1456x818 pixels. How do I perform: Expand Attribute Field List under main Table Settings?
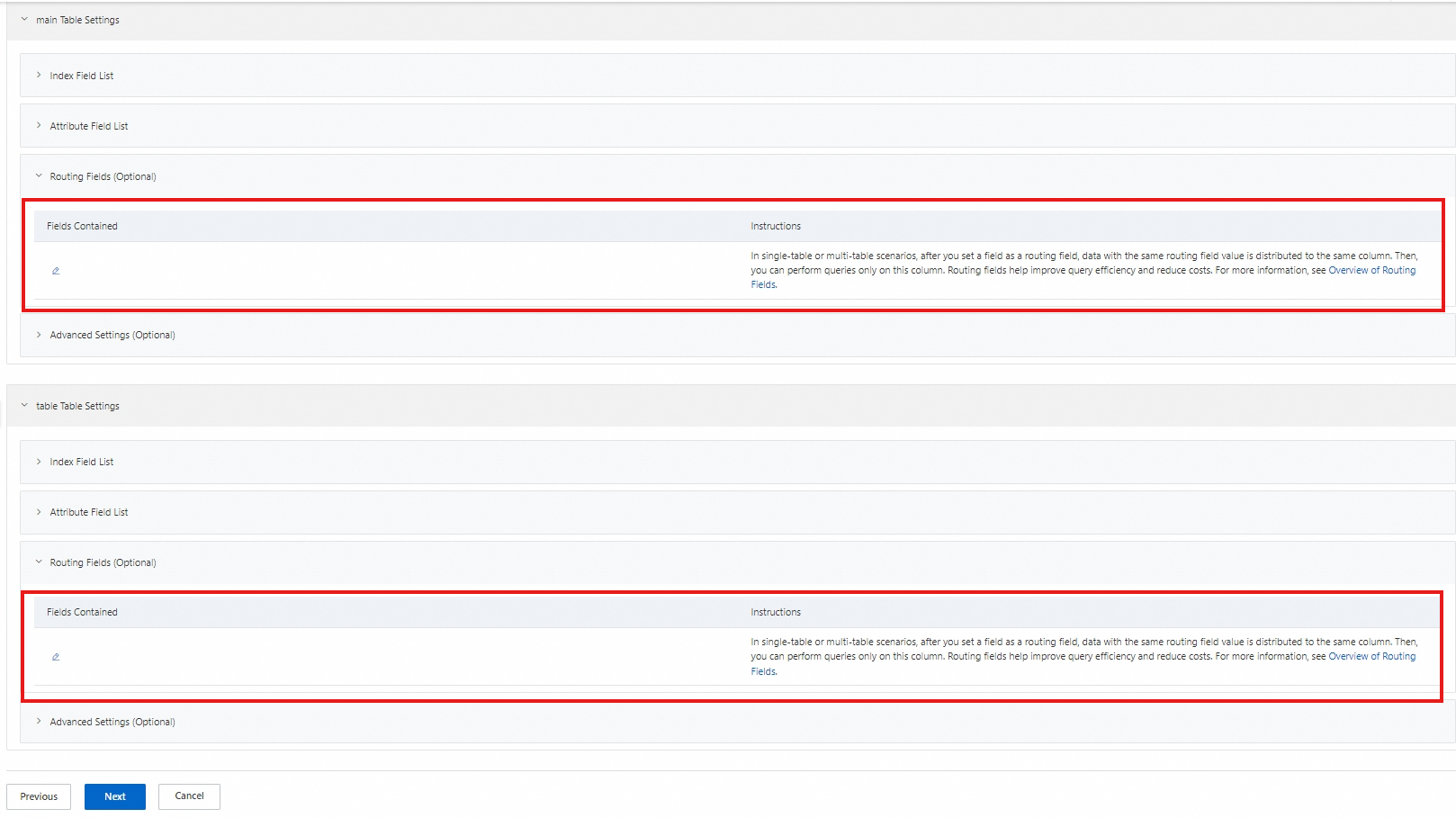[39, 126]
